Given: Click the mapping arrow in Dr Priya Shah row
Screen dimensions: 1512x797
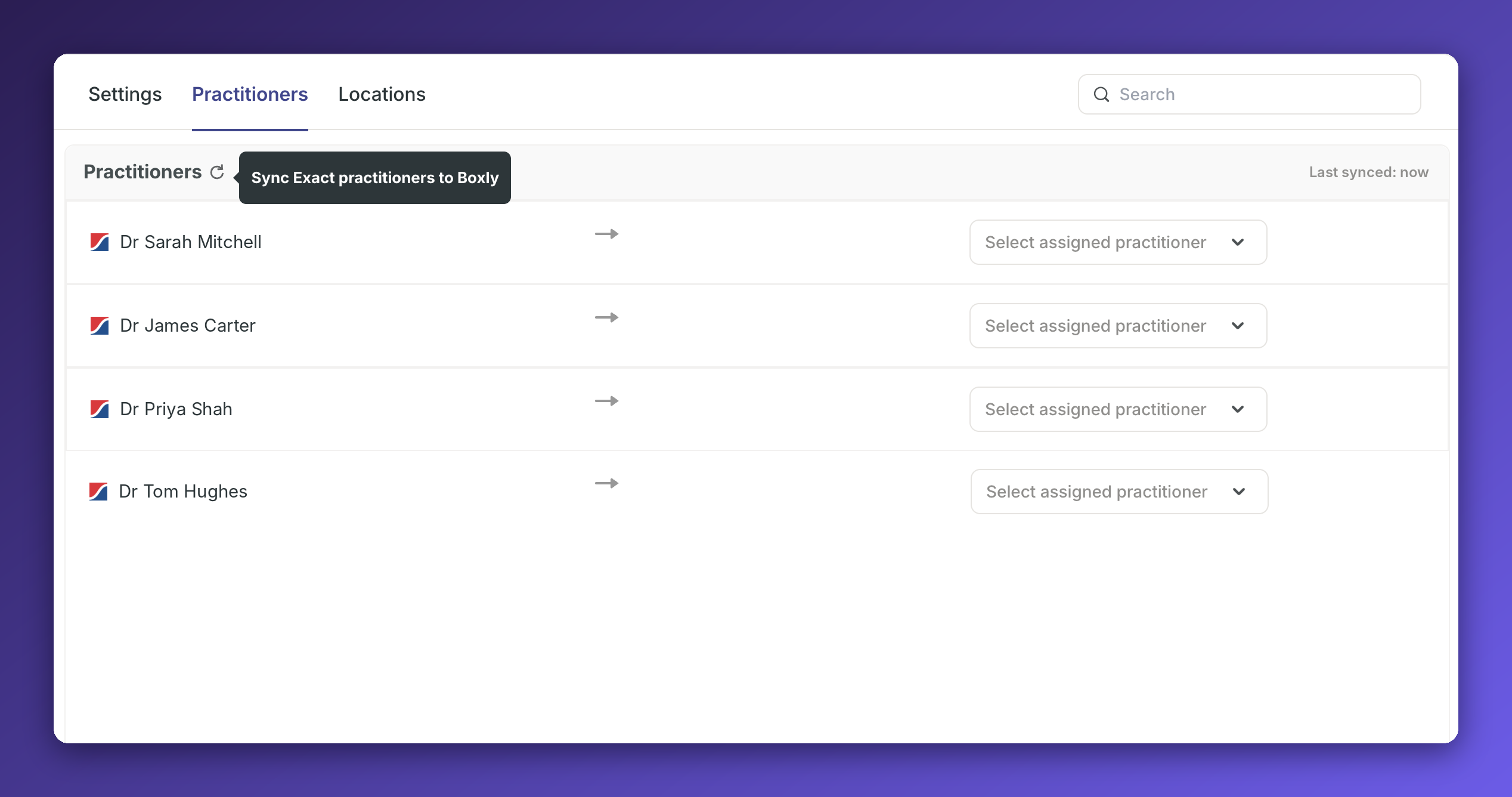Looking at the screenshot, I should (606, 401).
